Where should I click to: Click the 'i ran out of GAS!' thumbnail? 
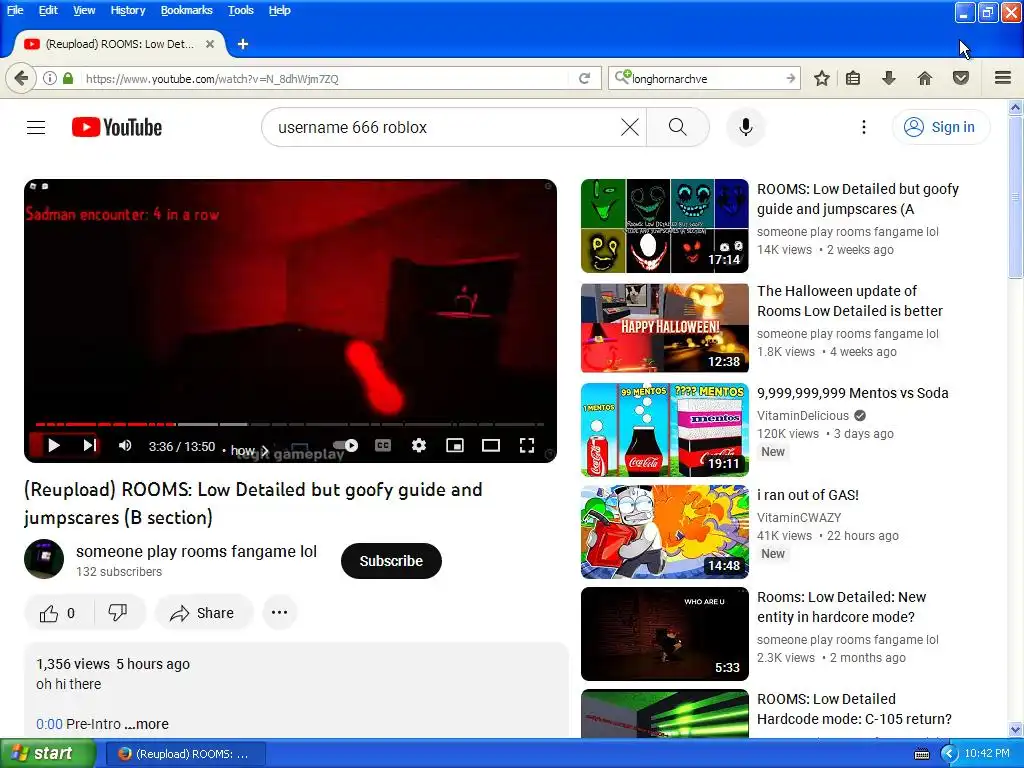point(665,532)
